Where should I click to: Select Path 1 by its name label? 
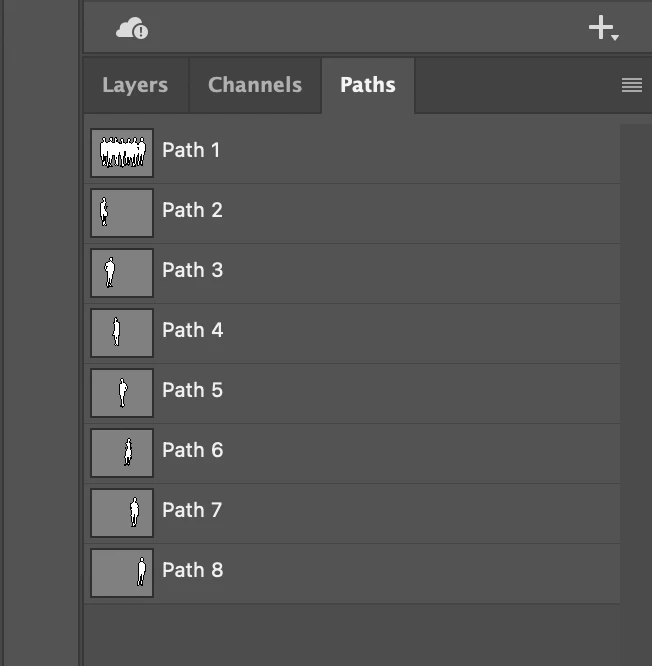click(x=191, y=150)
